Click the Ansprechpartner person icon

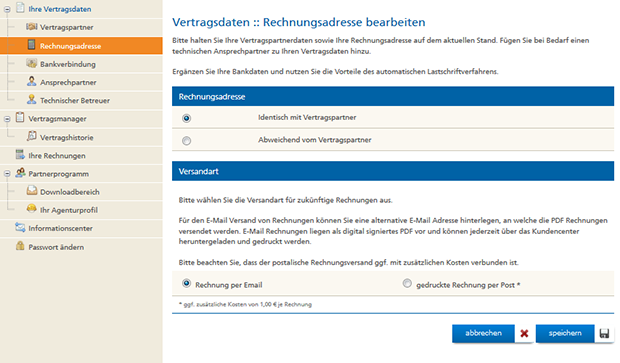point(32,81)
